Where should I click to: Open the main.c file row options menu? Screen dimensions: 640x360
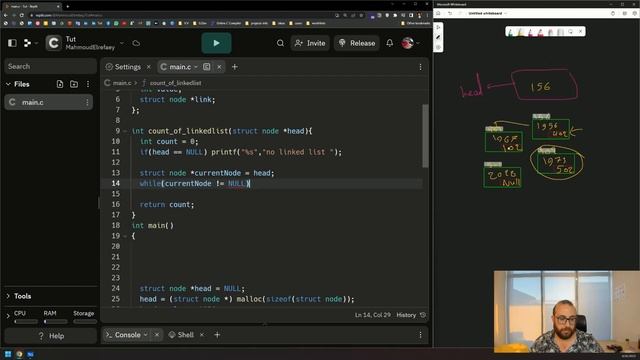[87, 102]
